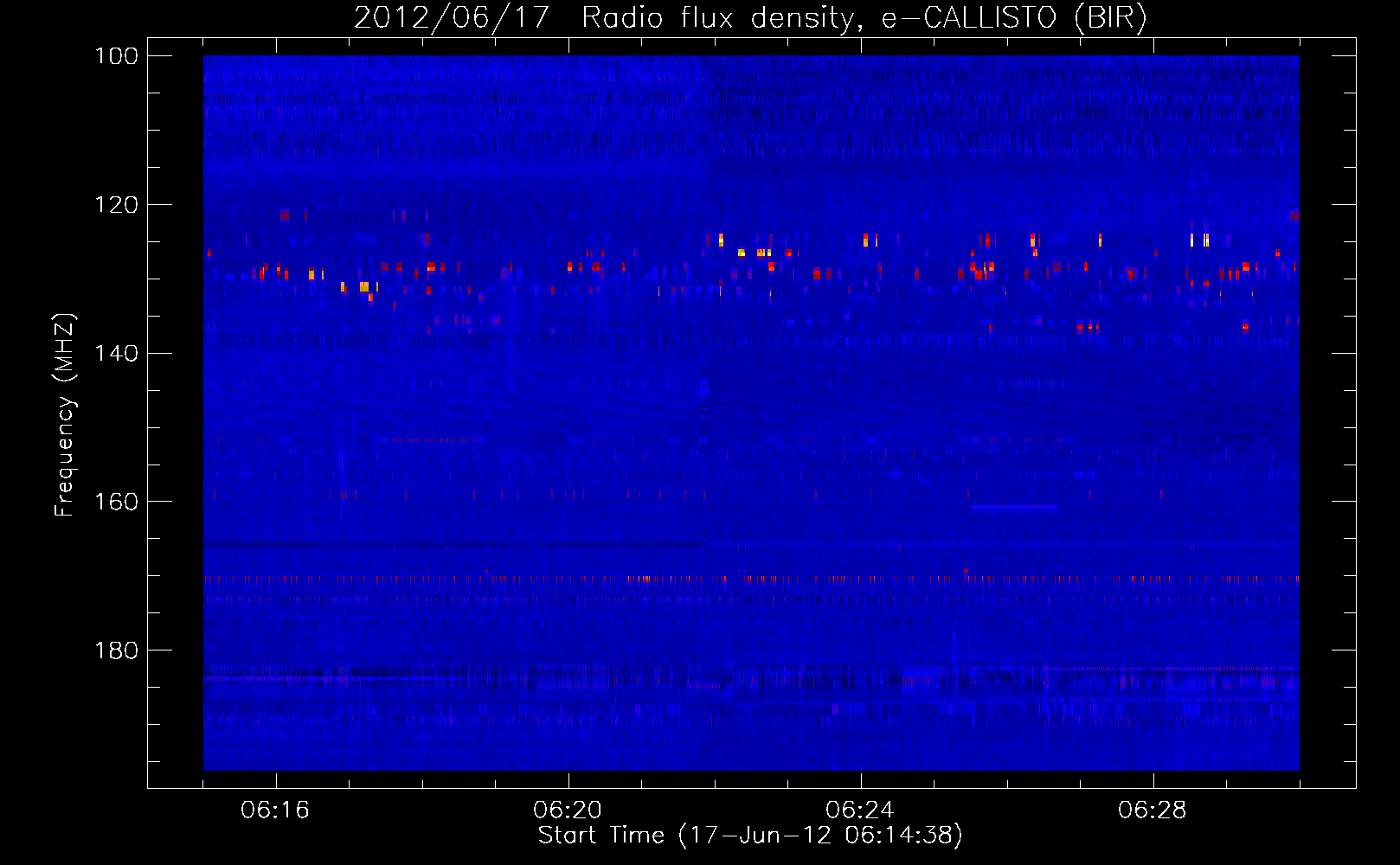The width and height of the screenshot is (1400, 865).
Task: Click the 06:20 time tick label
Action: pyautogui.click(x=568, y=811)
